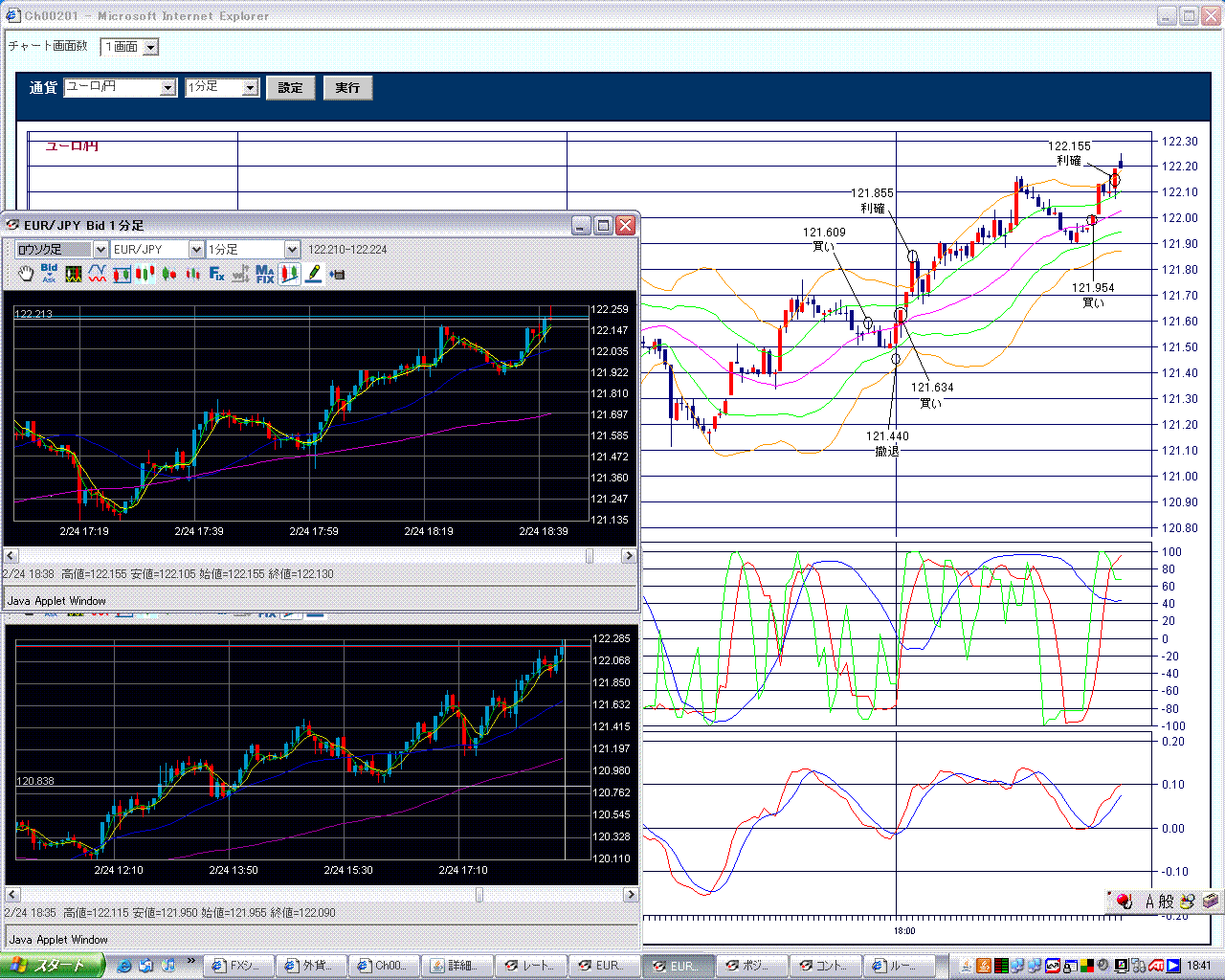The width and height of the screenshot is (1225, 980).
Task: Open the oscillator indicator icon
Action: 74,274
